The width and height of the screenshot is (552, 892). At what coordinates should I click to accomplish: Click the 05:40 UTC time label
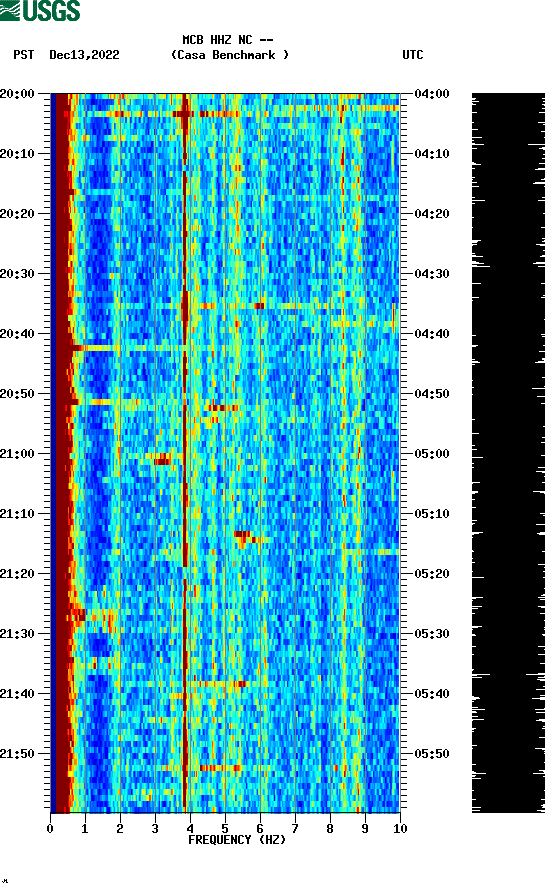pyautogui.click(x=432, y=693)
